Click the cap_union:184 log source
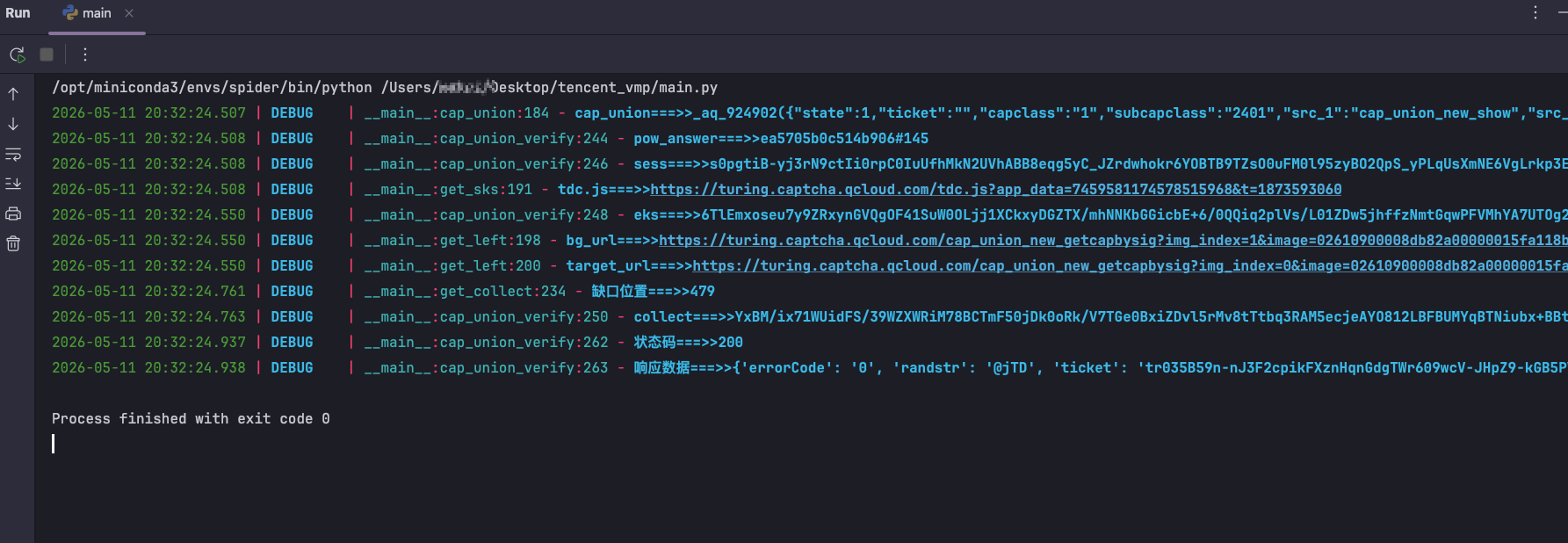 457,112
